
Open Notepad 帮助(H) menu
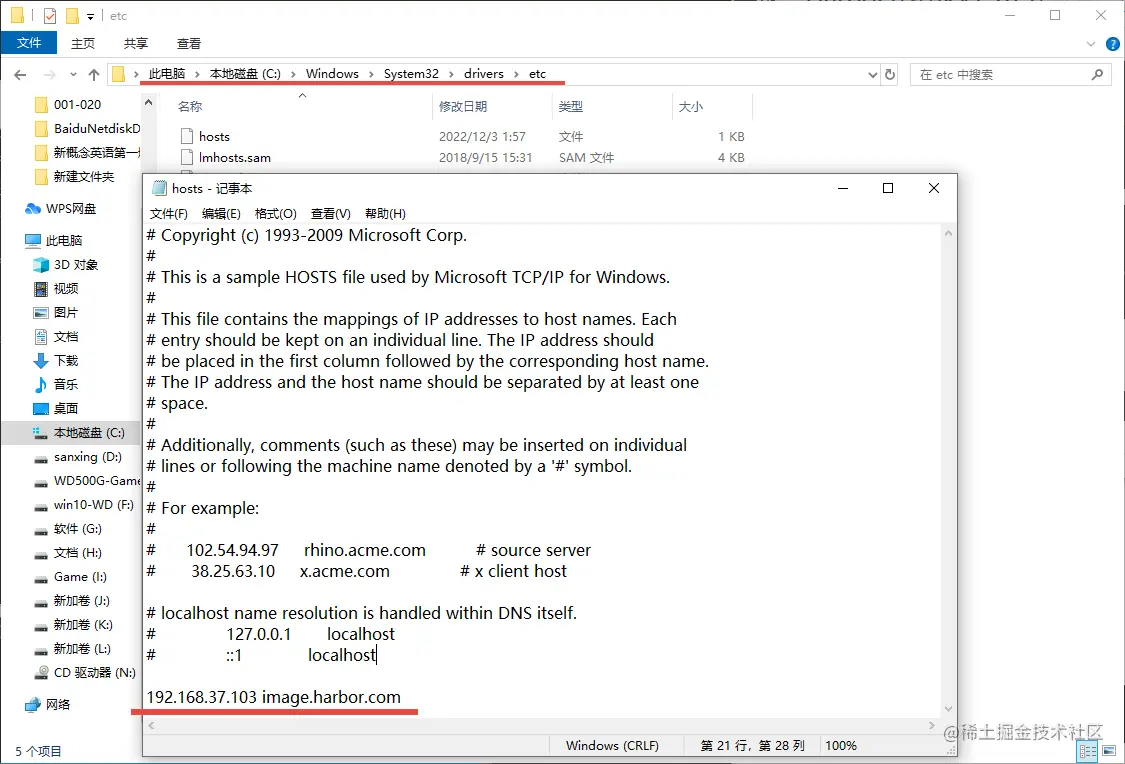pos(385,214)
